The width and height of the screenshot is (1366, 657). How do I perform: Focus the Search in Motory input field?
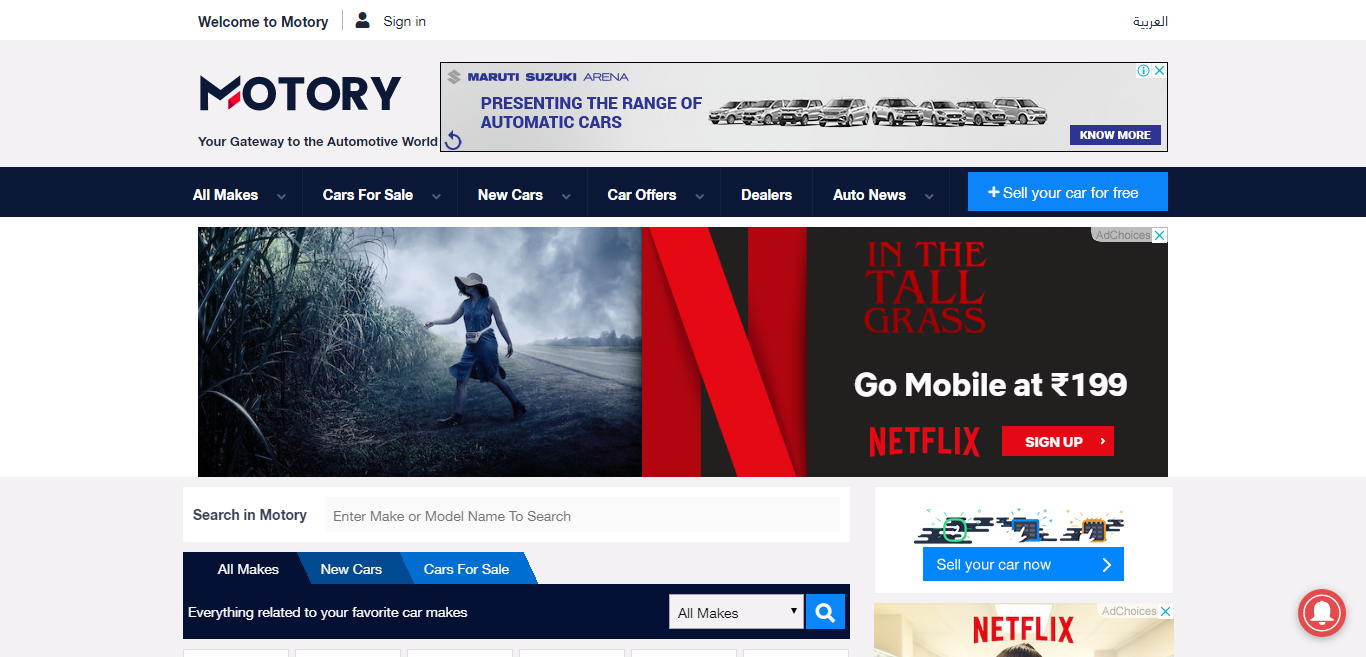(x=582, y=516)
